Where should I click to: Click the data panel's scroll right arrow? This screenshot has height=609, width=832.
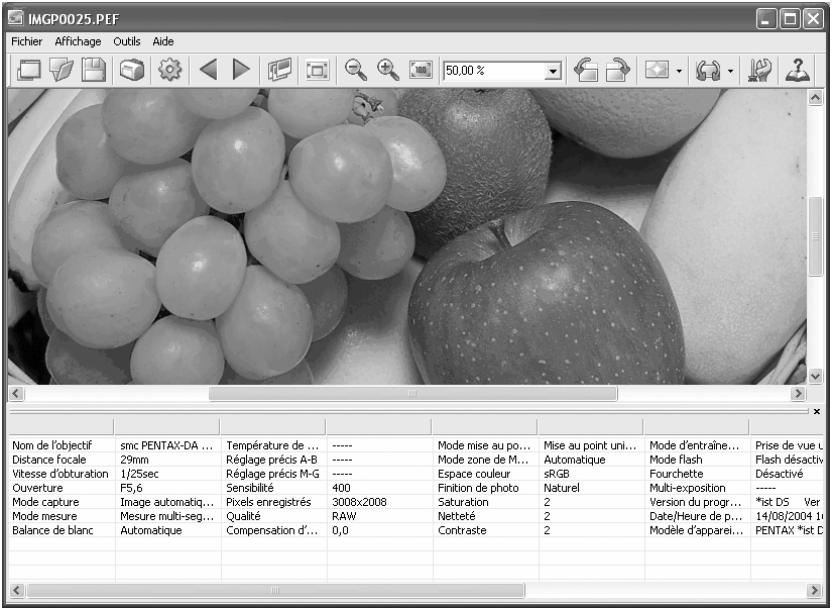coord(814,590)
